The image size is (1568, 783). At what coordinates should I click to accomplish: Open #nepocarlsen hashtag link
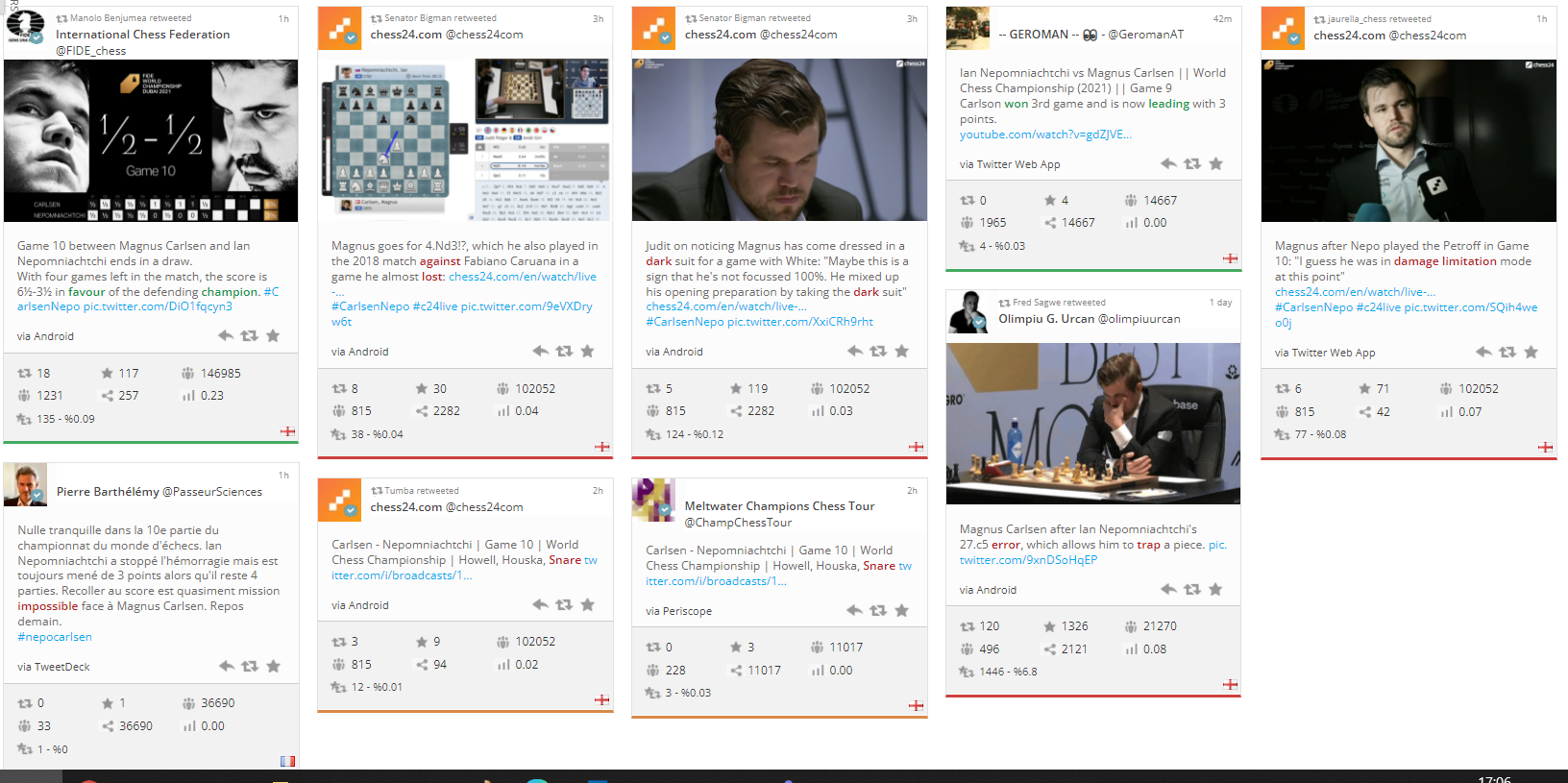pos(55,637)
